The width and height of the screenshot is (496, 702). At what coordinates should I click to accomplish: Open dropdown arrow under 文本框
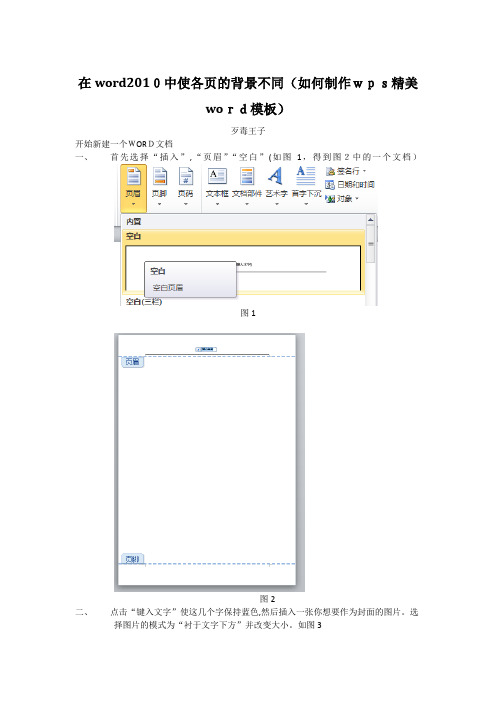click(x=217, y=205)
